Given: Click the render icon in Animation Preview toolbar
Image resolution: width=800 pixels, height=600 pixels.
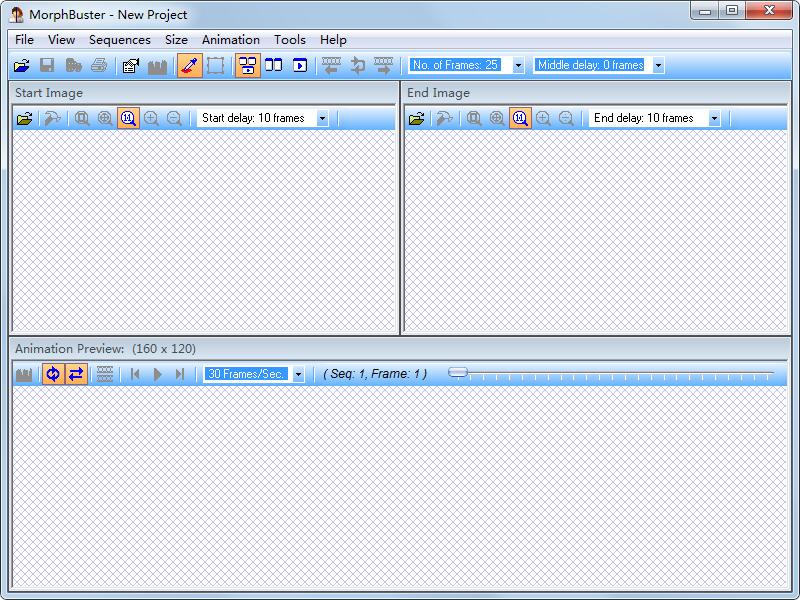Looking at the screenshot, I should pos(24,374).
